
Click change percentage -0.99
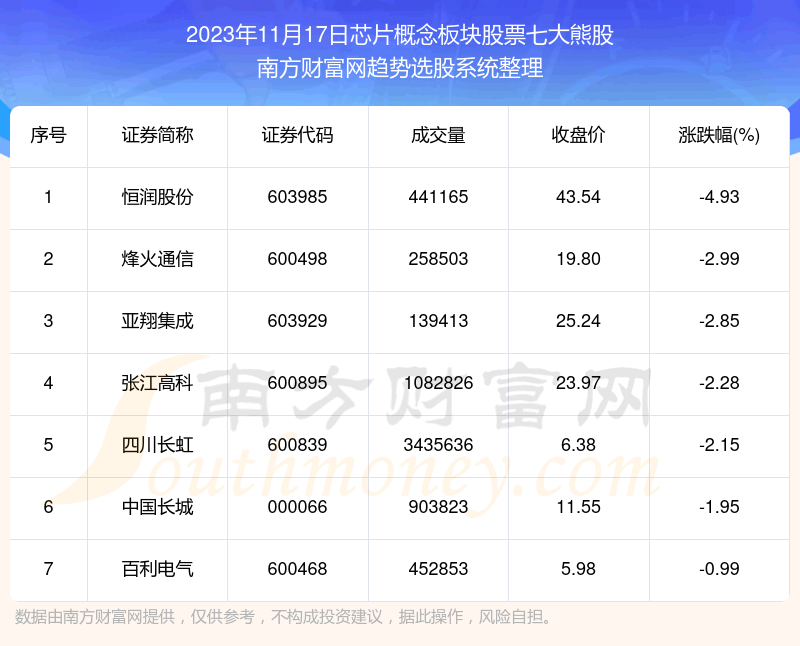click(719, 569)
